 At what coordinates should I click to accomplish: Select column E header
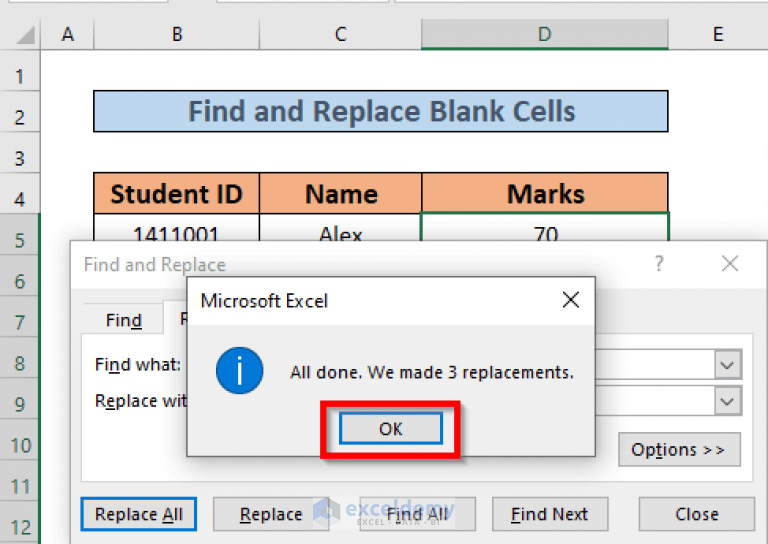point(718,34)
